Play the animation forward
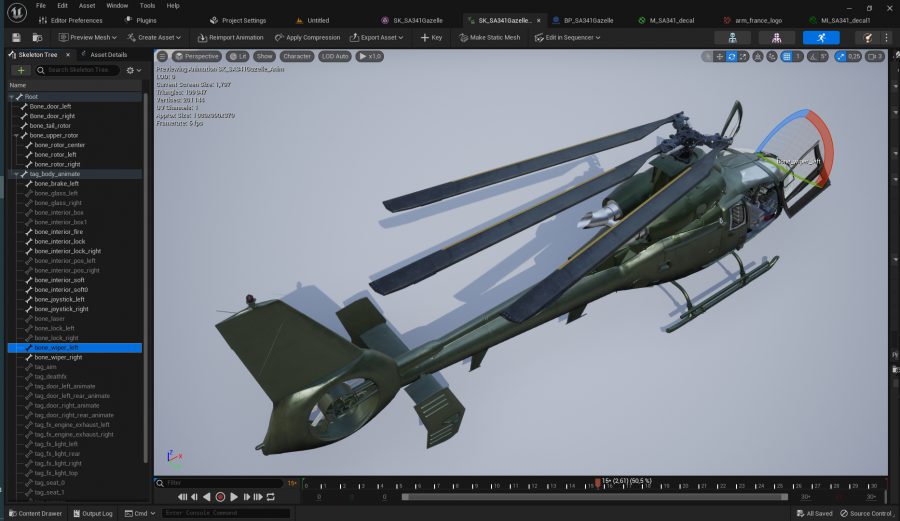The height and width of the screenshot is (521, 900). click(x=234, y=497)
